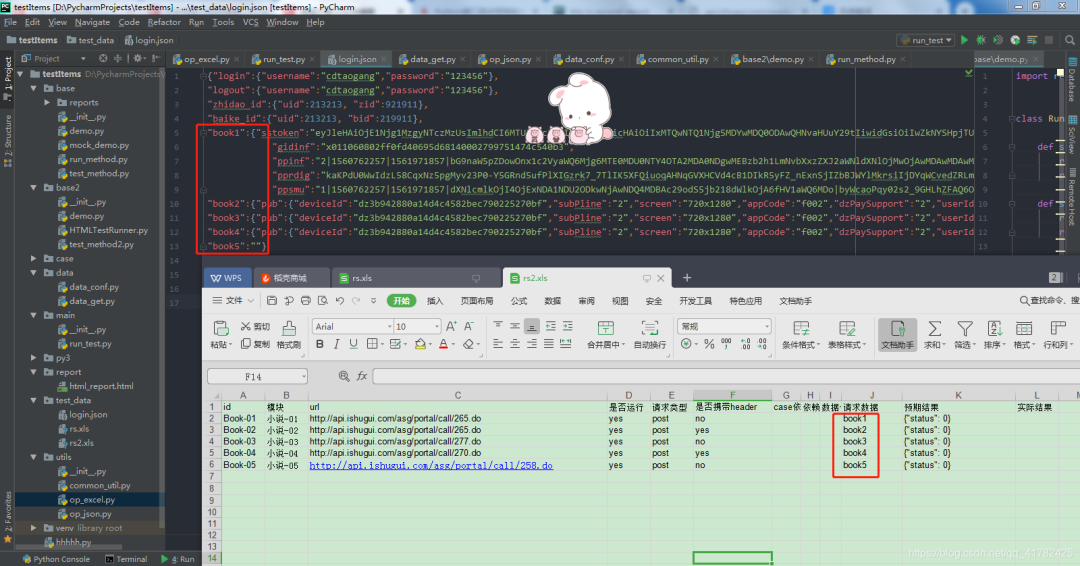The height and width of the screenshot is (566, 1080).
Task: Open the font size 10 dropdown
Action: tap(437, 326)
